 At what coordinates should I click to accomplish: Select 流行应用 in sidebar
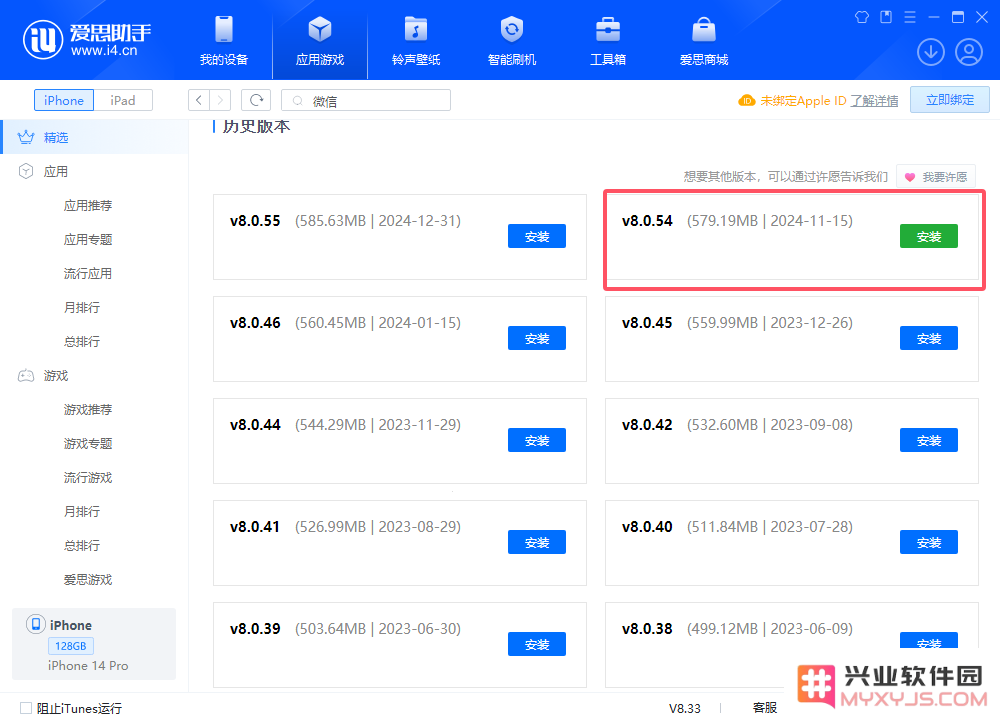coord(88,274)
